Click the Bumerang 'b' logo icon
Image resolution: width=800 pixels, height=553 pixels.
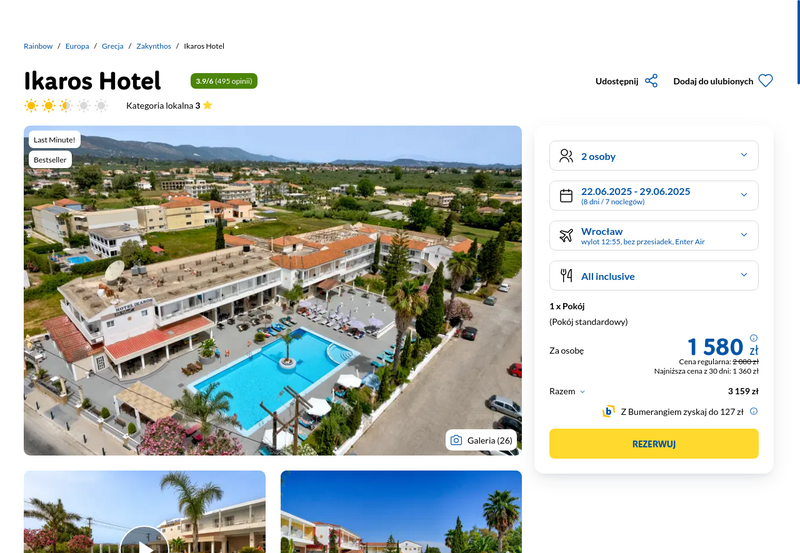point(608,411)
